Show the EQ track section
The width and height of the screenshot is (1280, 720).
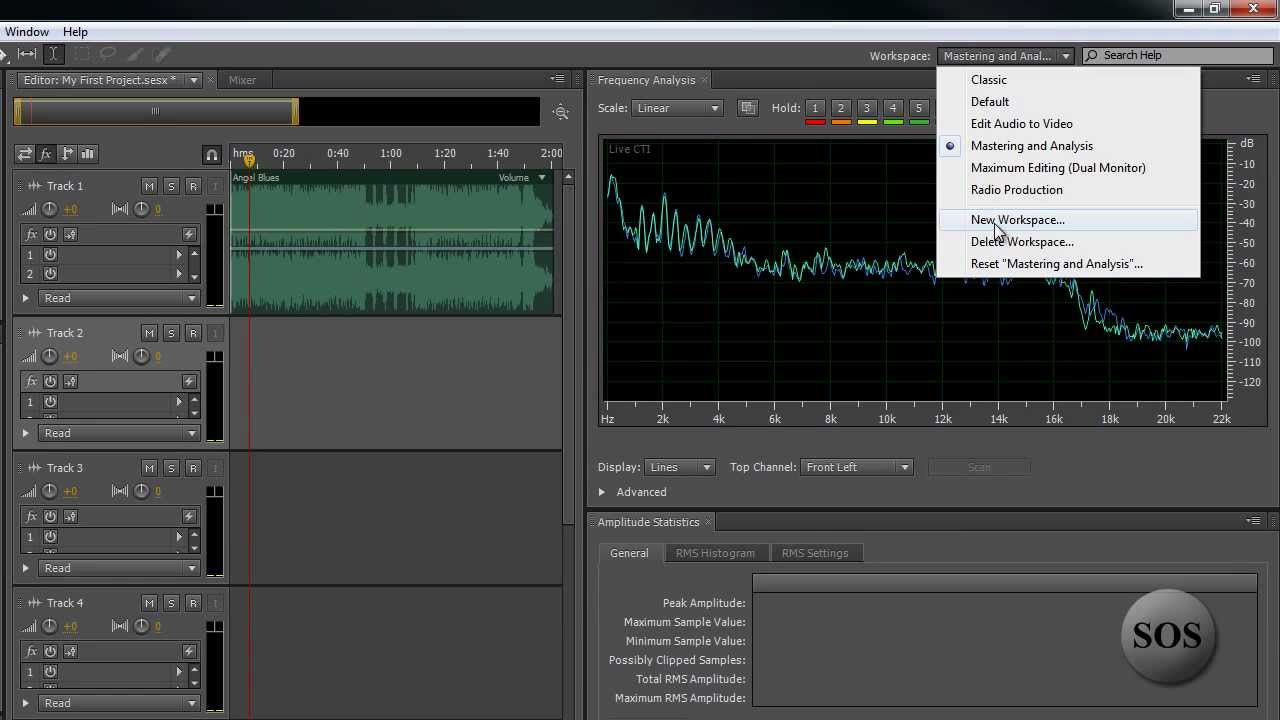[87, 154]
